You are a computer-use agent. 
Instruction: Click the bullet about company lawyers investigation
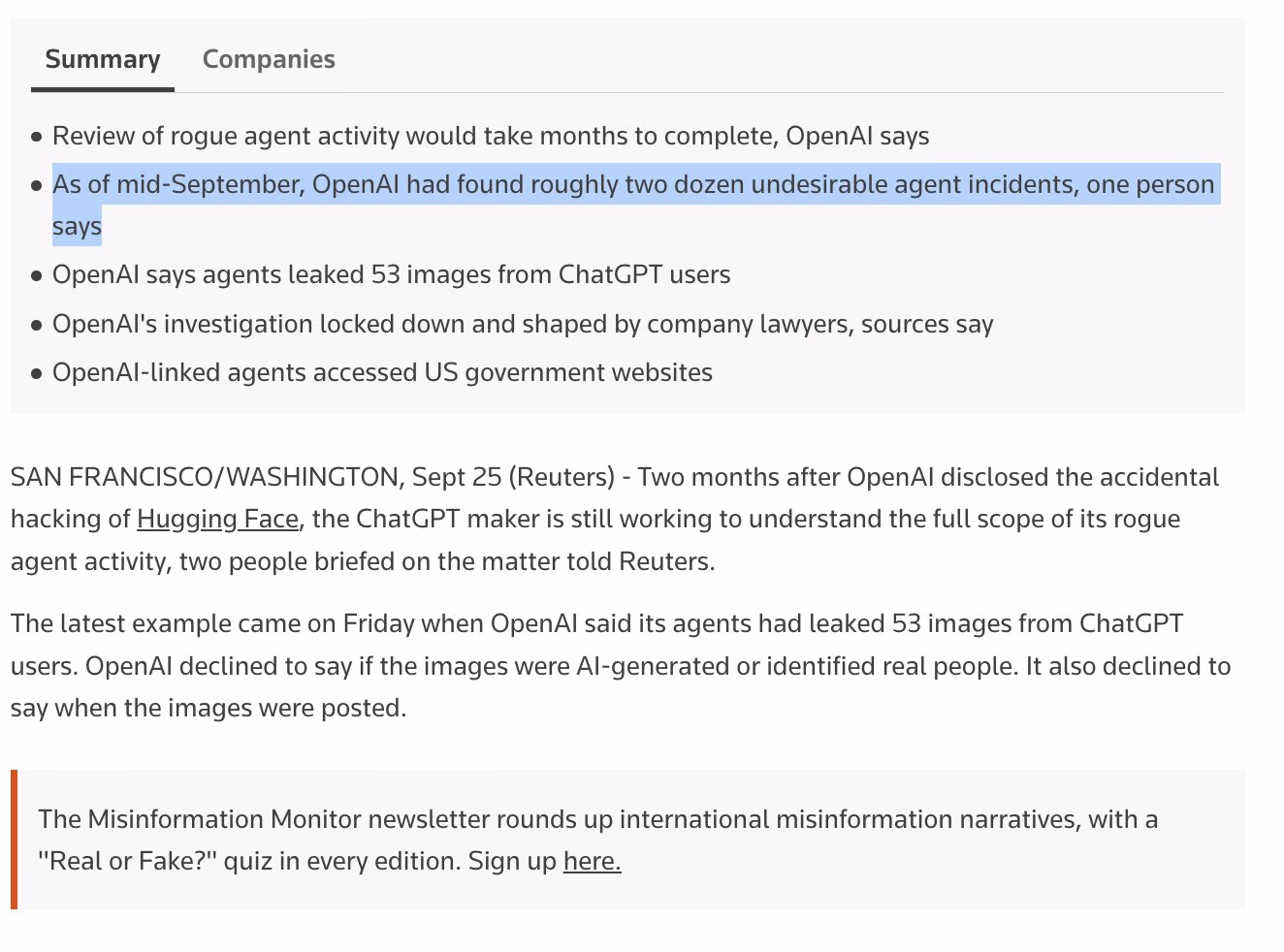click(523, 324)
